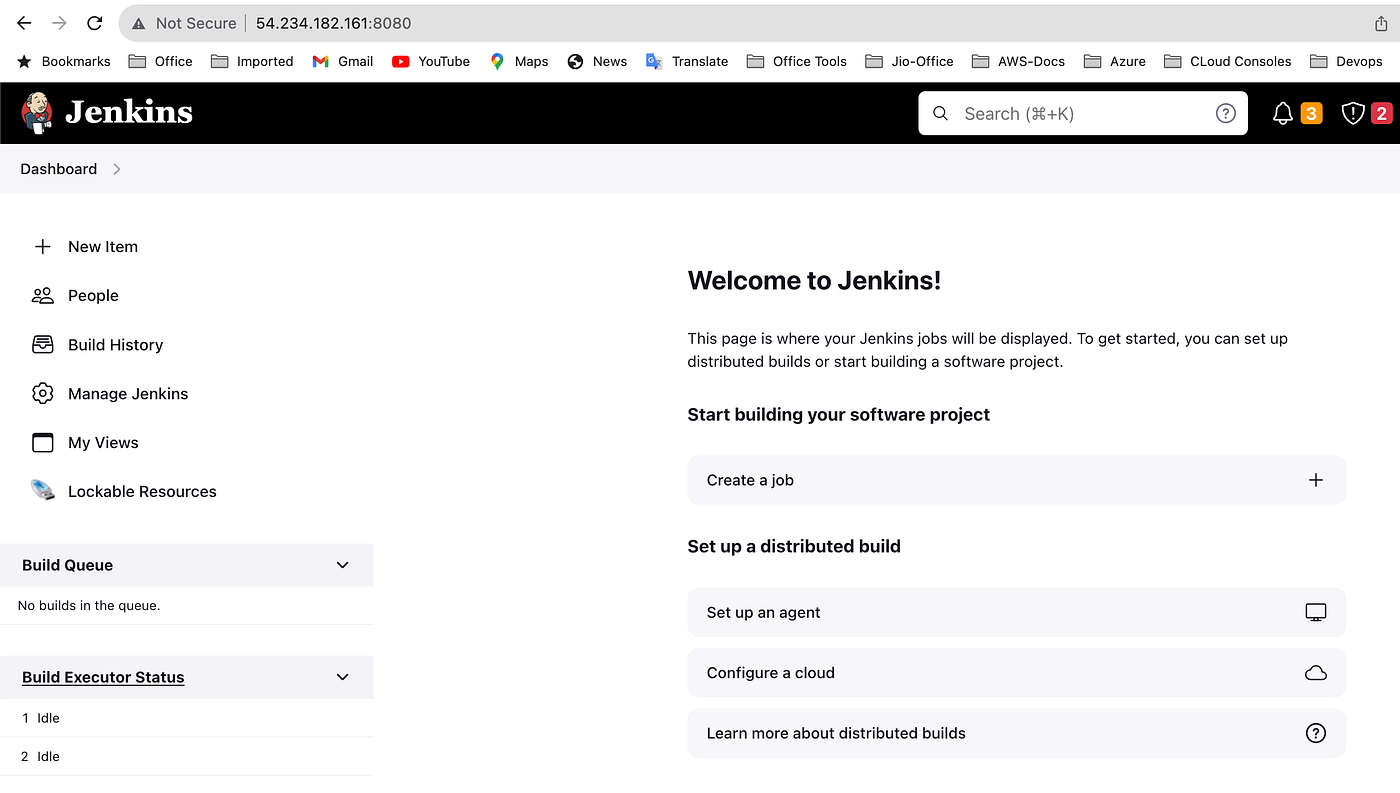This screenshot has width=1400, height=793.
Task: Expand the Dashboard breadcrumb chevron
Action: [x=117, y=169]
